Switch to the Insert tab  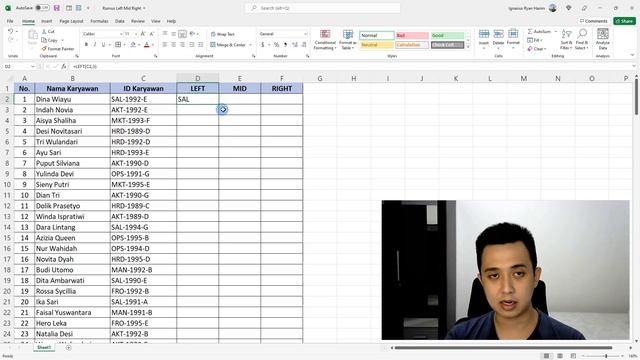(x=47, y=21)
